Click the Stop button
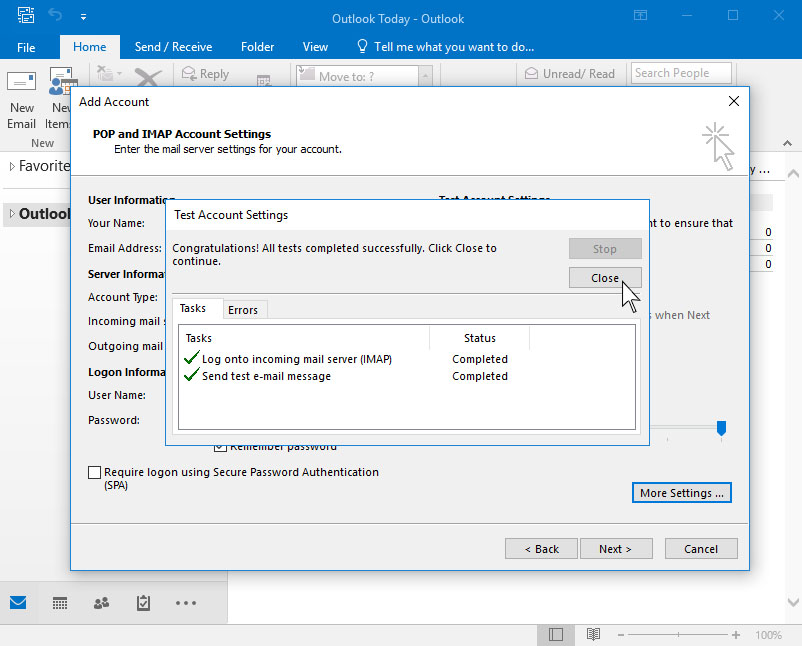This screenshot has height=646, width=802. coord(605,249)
